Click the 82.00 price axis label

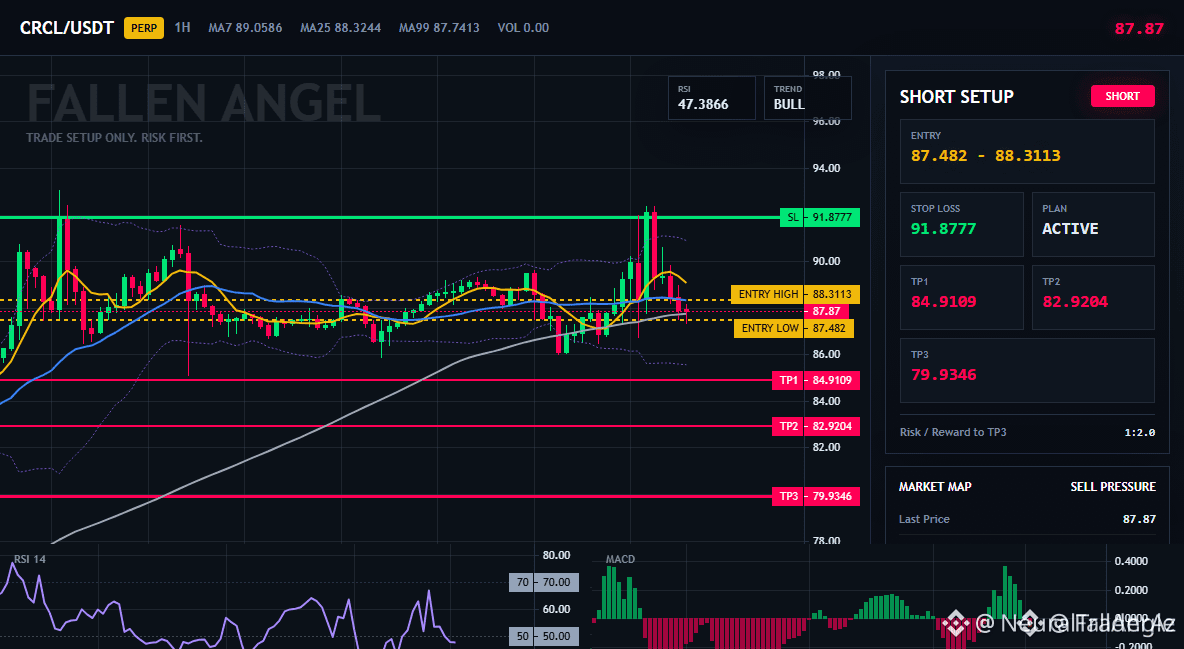click(826, 447)
